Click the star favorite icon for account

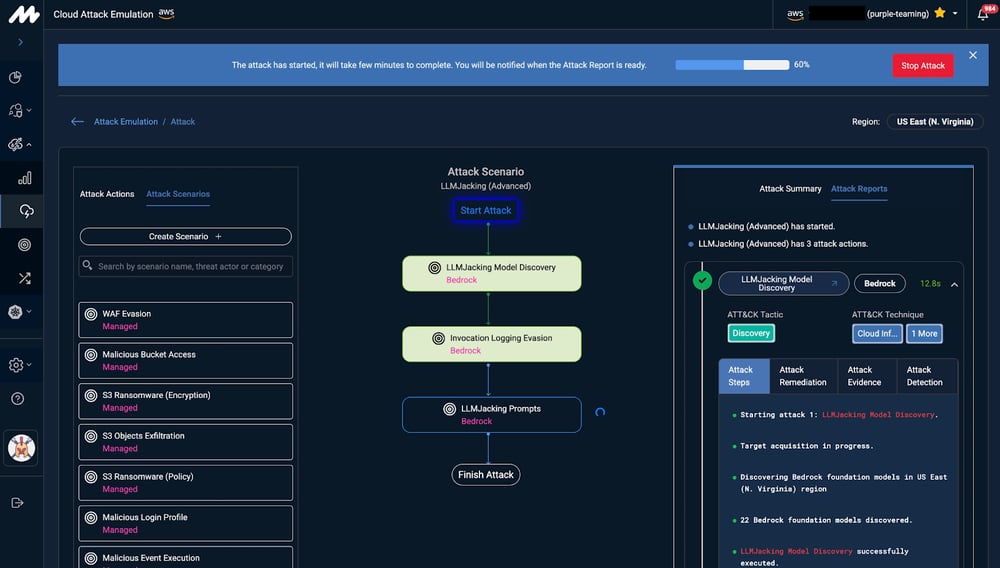pos(938,14)
